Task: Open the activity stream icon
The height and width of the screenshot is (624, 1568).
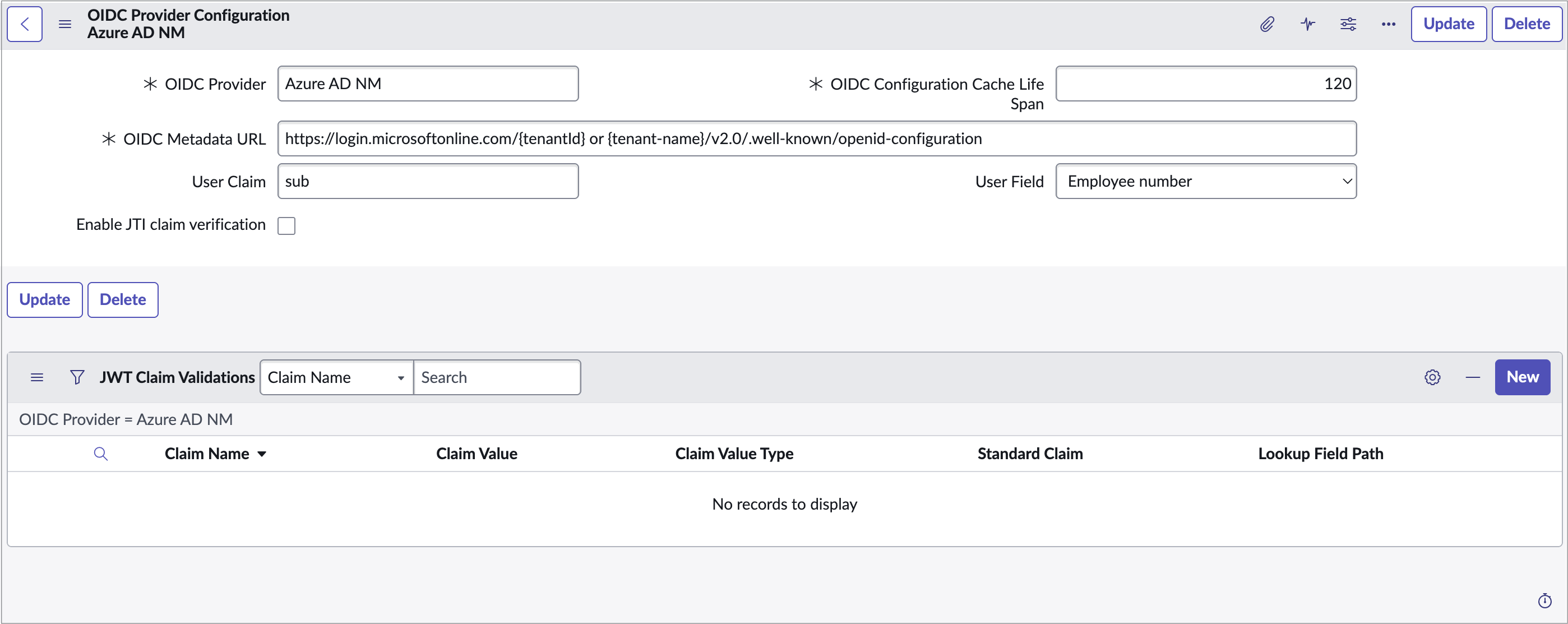Action: tap(1307, 24)
